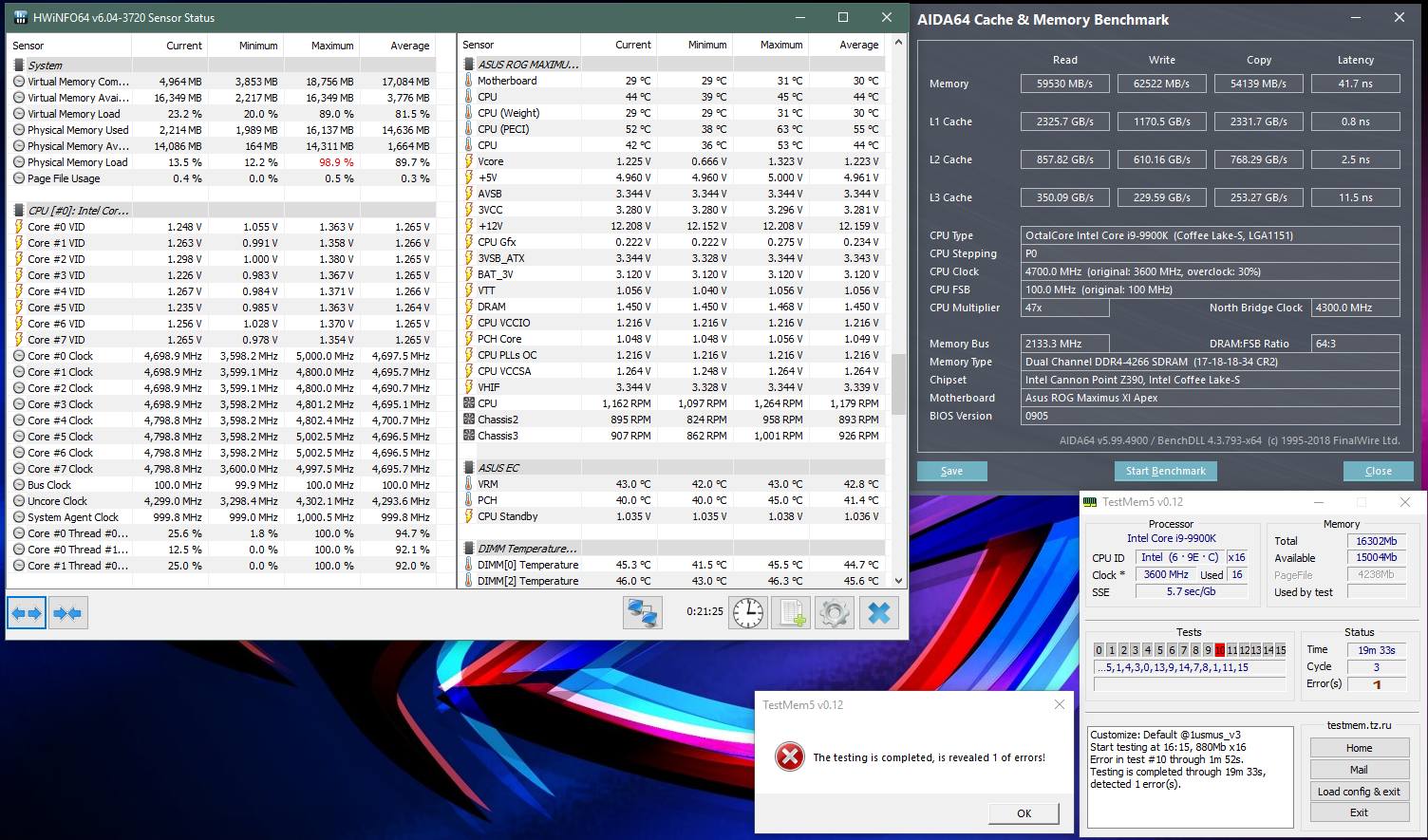
Task: Click the TestMem5 Time value 19m 33s
Action: pyautogui.click(x=1376, y=650)
